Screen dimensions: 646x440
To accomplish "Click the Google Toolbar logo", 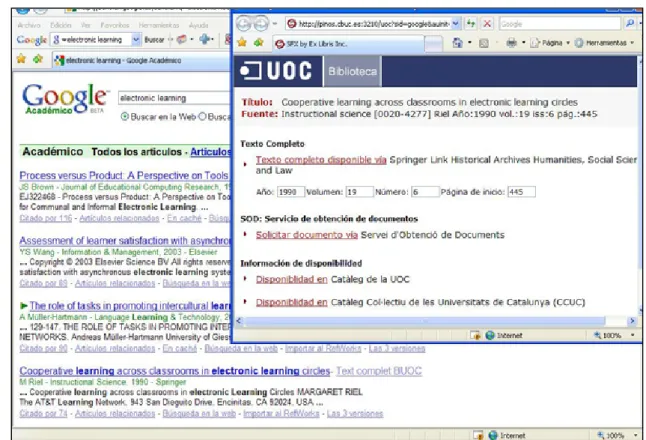I will [x=32, y=40].
